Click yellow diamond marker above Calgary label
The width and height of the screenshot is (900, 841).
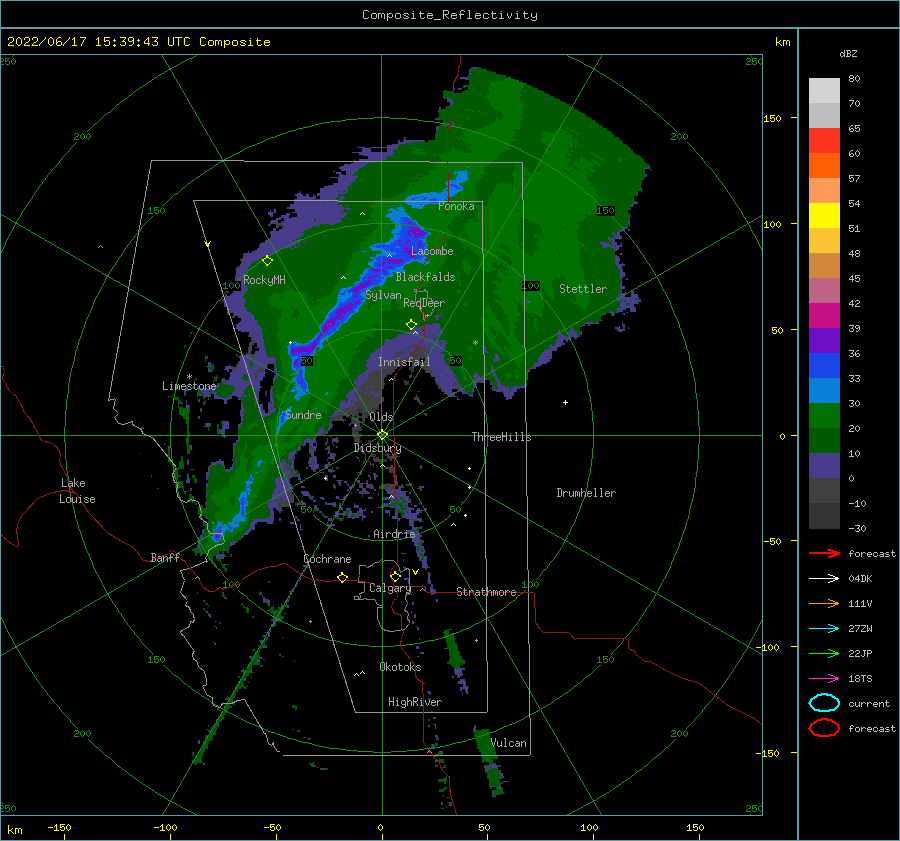395,576
